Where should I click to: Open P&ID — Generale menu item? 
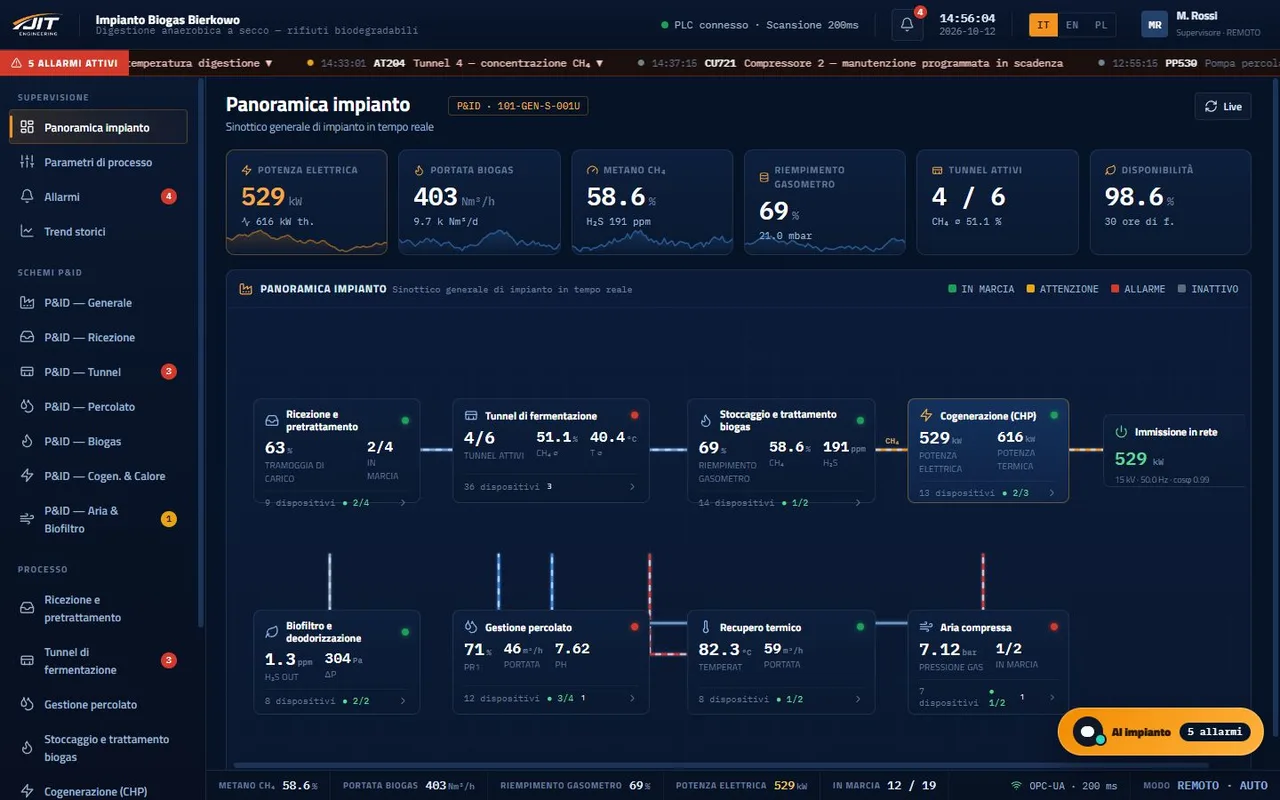click(98, 303)
